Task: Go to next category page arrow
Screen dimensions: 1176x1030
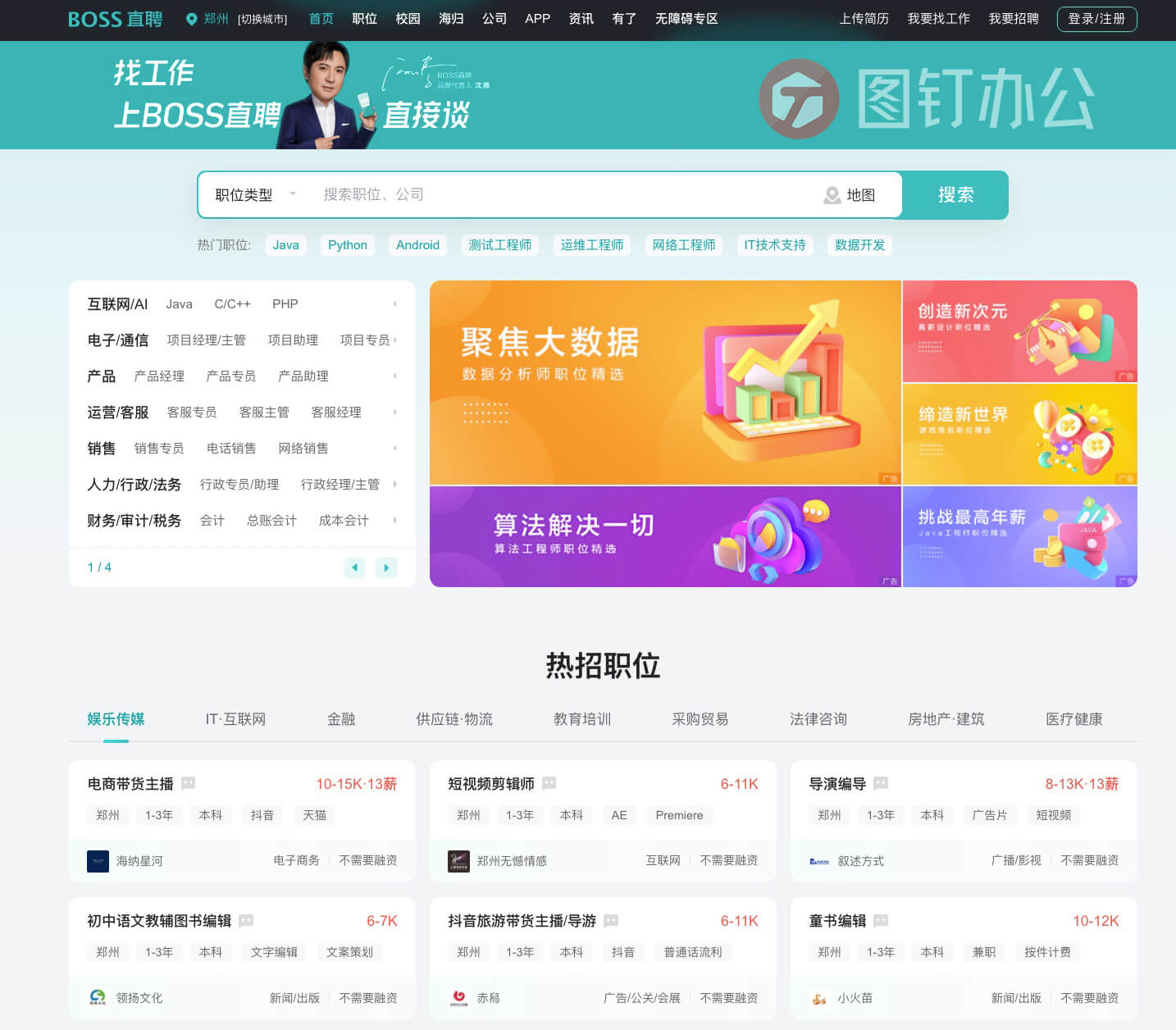Action: point(386,567)
